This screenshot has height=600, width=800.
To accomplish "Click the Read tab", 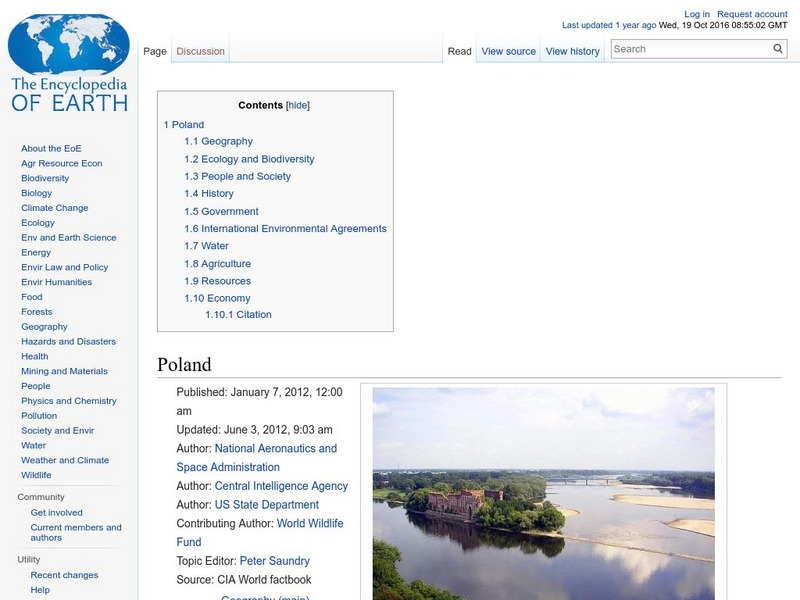I will pos(459,50).
